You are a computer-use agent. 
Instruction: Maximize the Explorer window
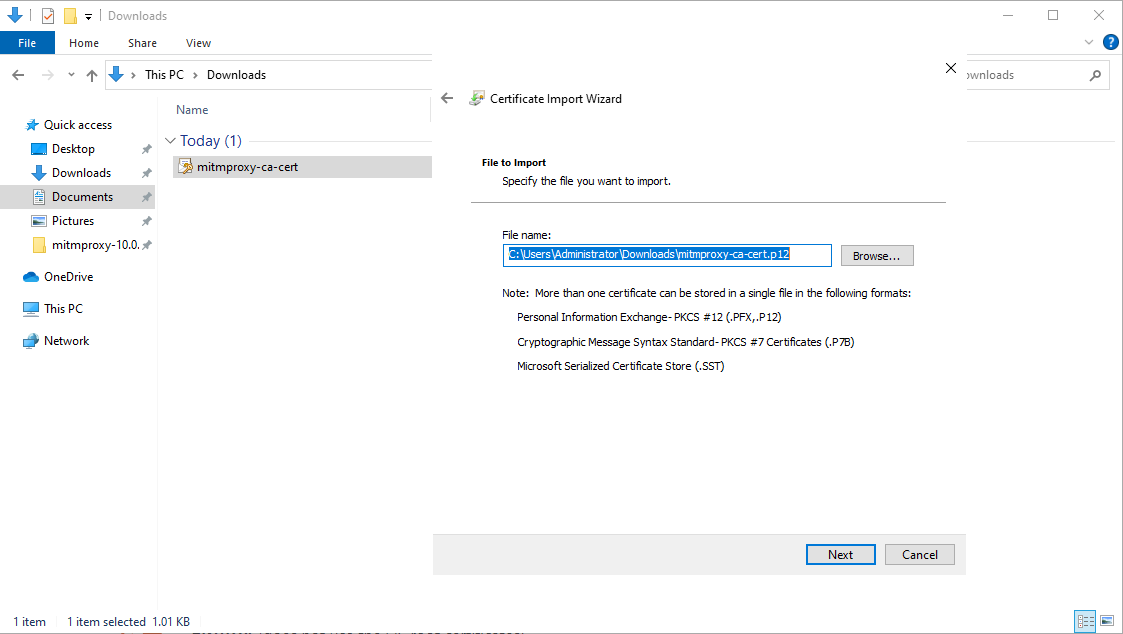[x=1053, y=15]
